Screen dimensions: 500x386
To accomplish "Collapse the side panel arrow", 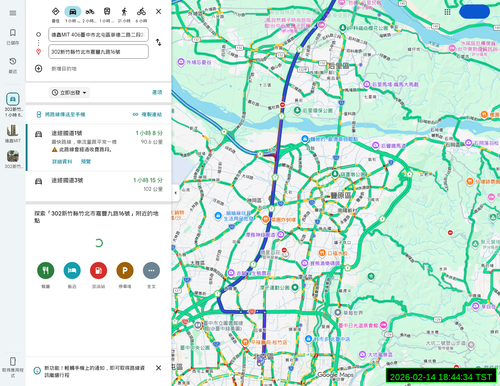I will (x=175, y=193).
